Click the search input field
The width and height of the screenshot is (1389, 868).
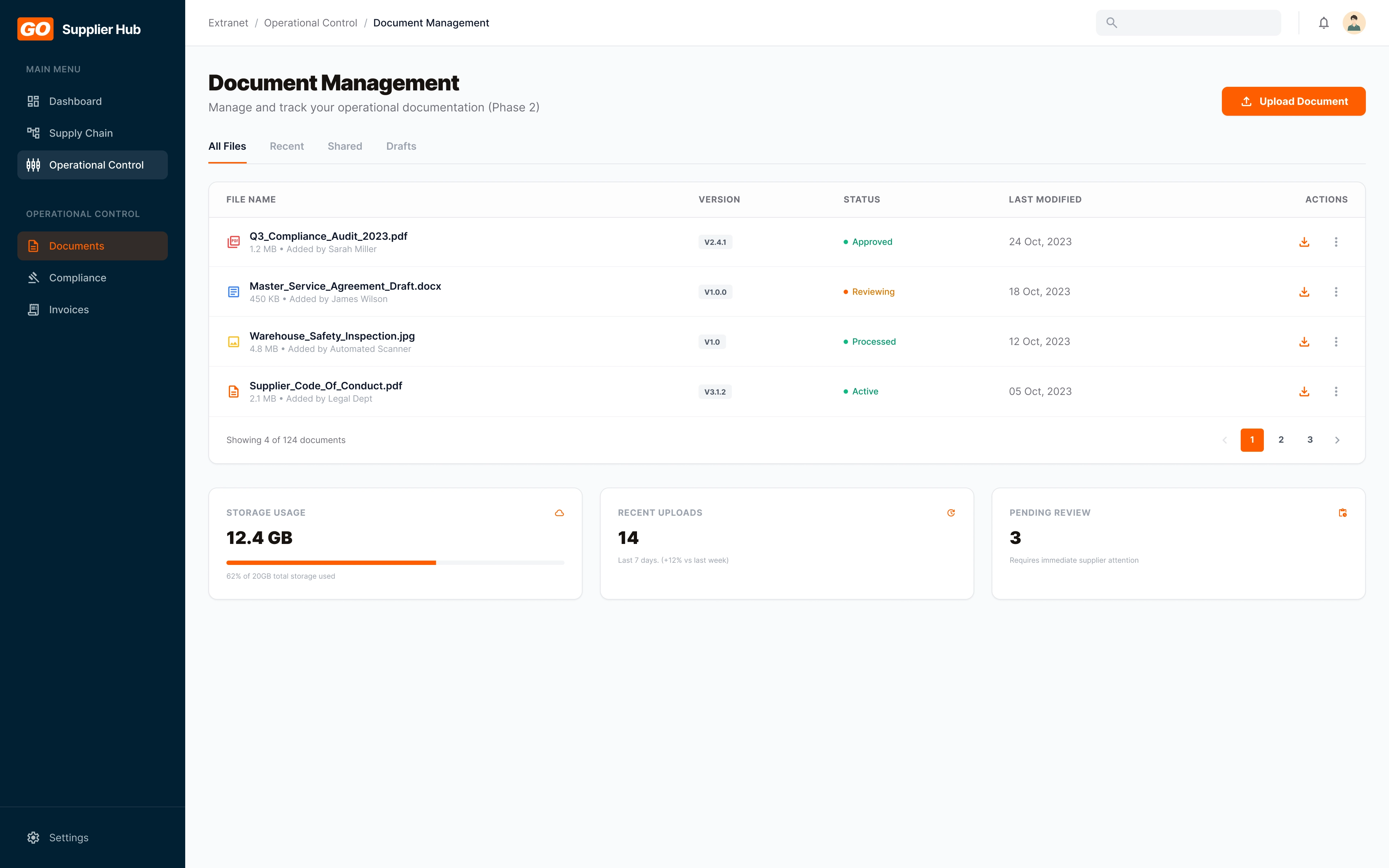[1197, 23]
